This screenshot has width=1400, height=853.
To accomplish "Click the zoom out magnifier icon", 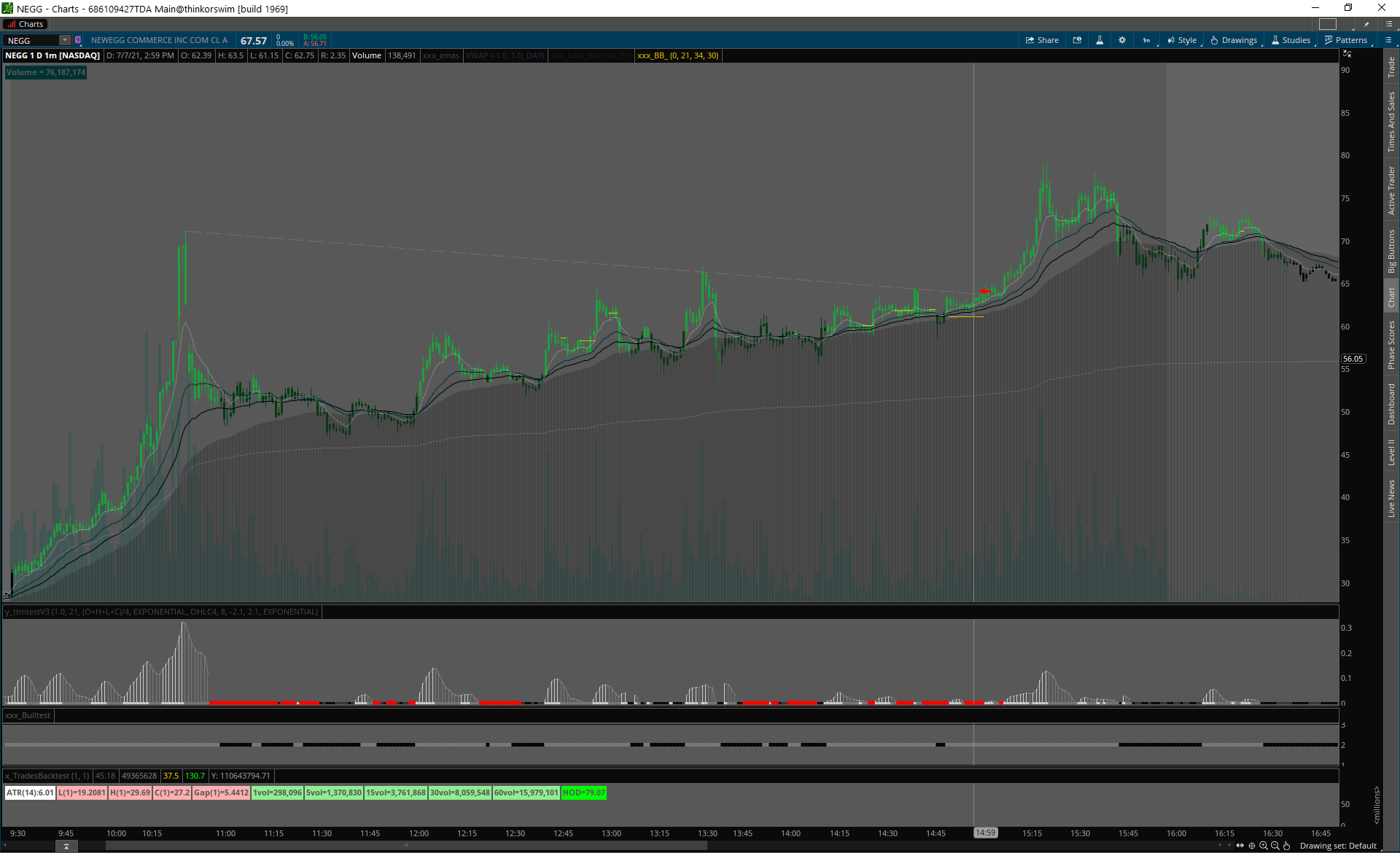I will click(1275, 846).
